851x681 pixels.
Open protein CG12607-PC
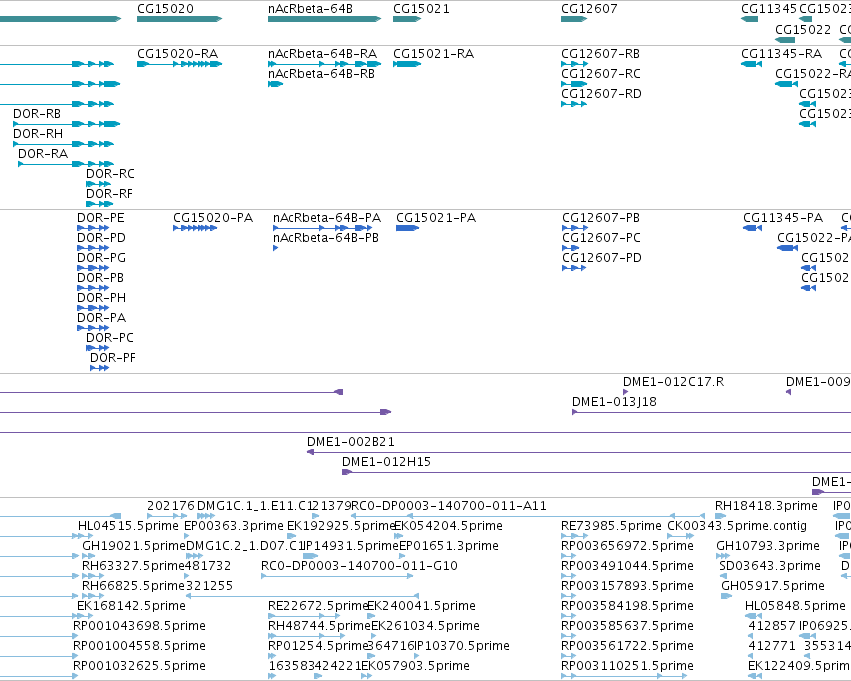click(x=601, y=238)
